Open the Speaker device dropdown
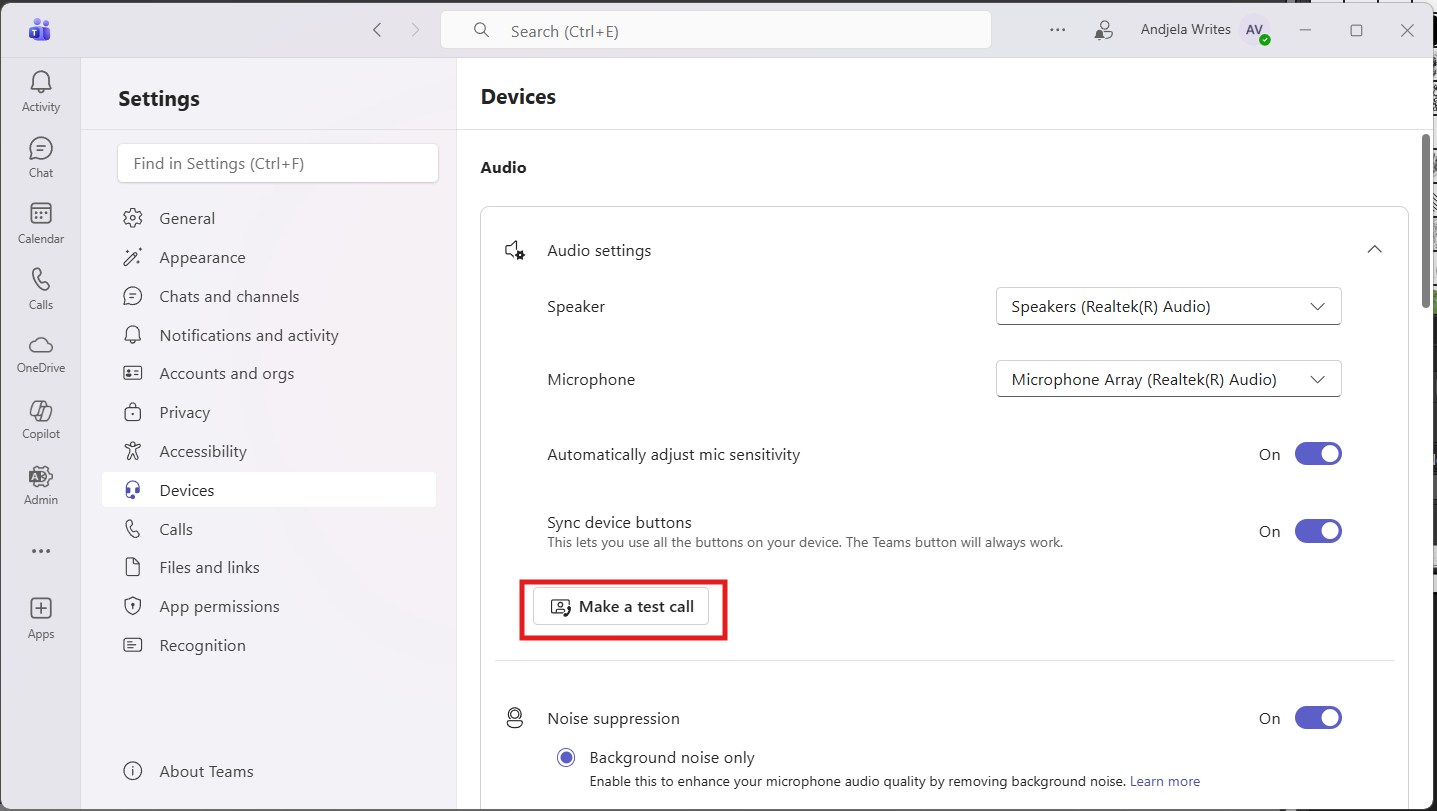Viewport: 1437px width, 811px height. [1168, 307]
